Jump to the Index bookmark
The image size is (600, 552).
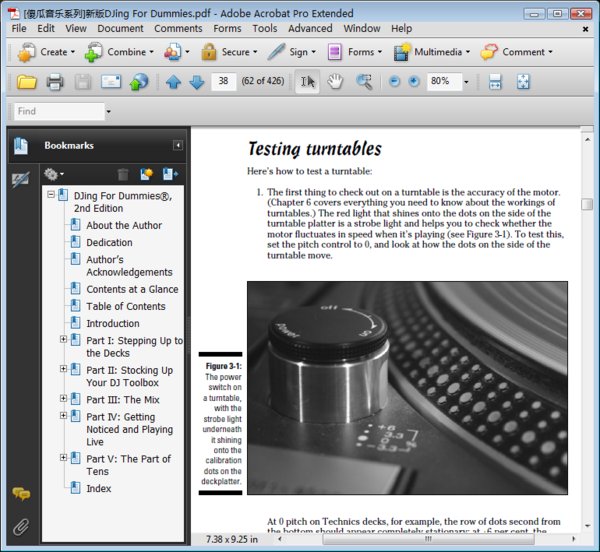click(x=99, y=488)
